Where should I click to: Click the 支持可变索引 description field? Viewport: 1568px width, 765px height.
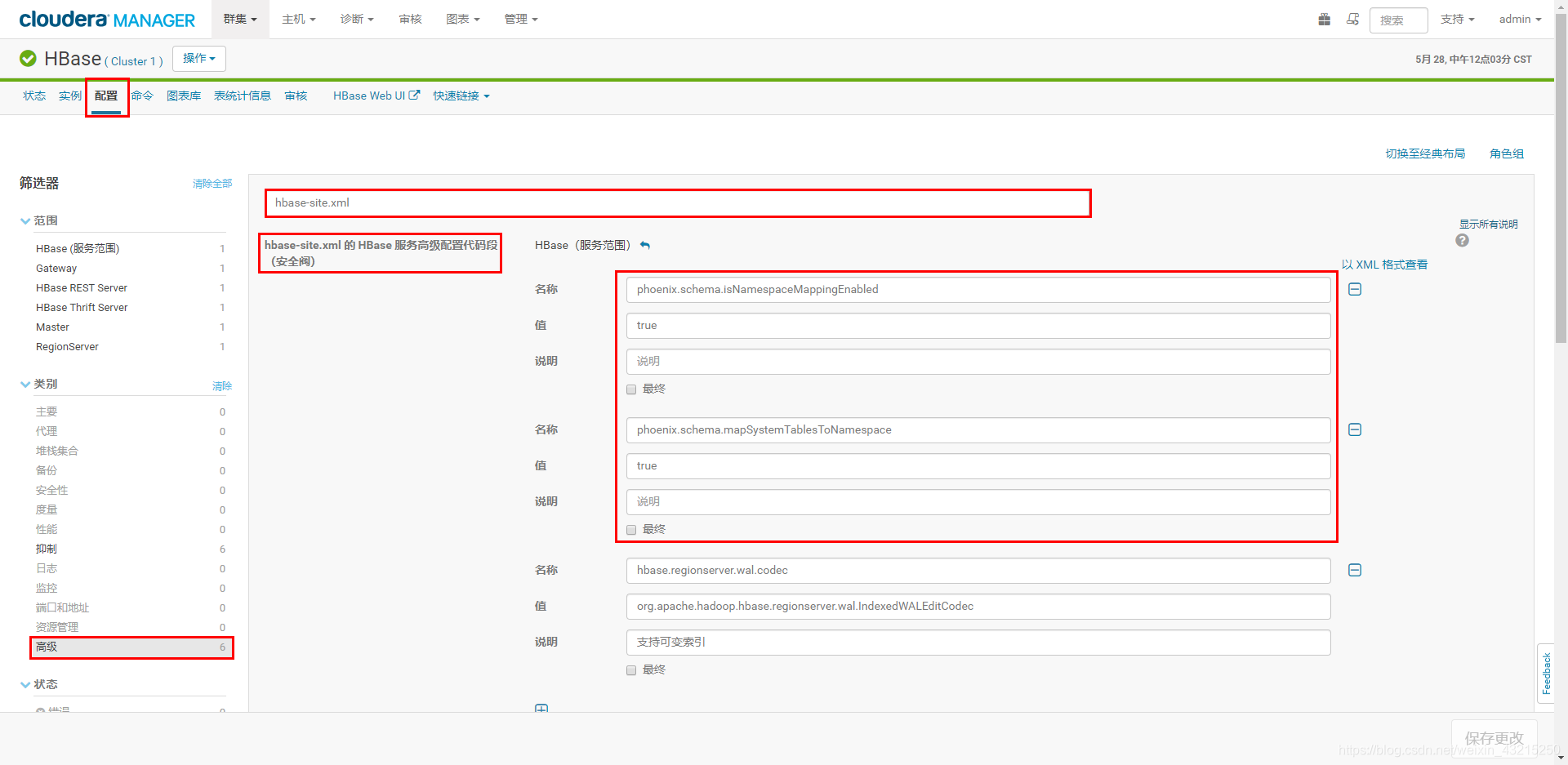click(x=978, y=643)
